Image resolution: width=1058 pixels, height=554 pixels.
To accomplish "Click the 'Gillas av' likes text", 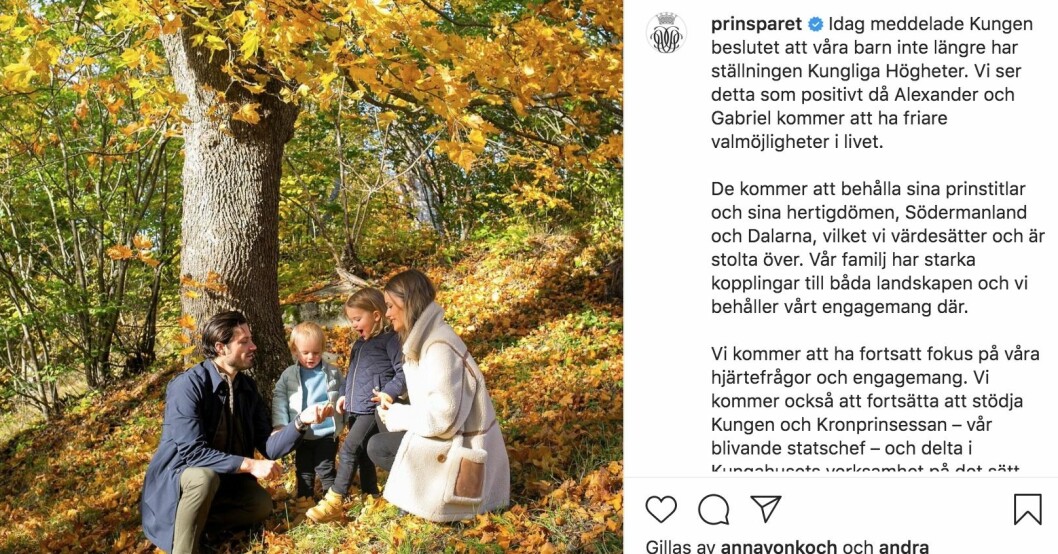I will (681, 546).
